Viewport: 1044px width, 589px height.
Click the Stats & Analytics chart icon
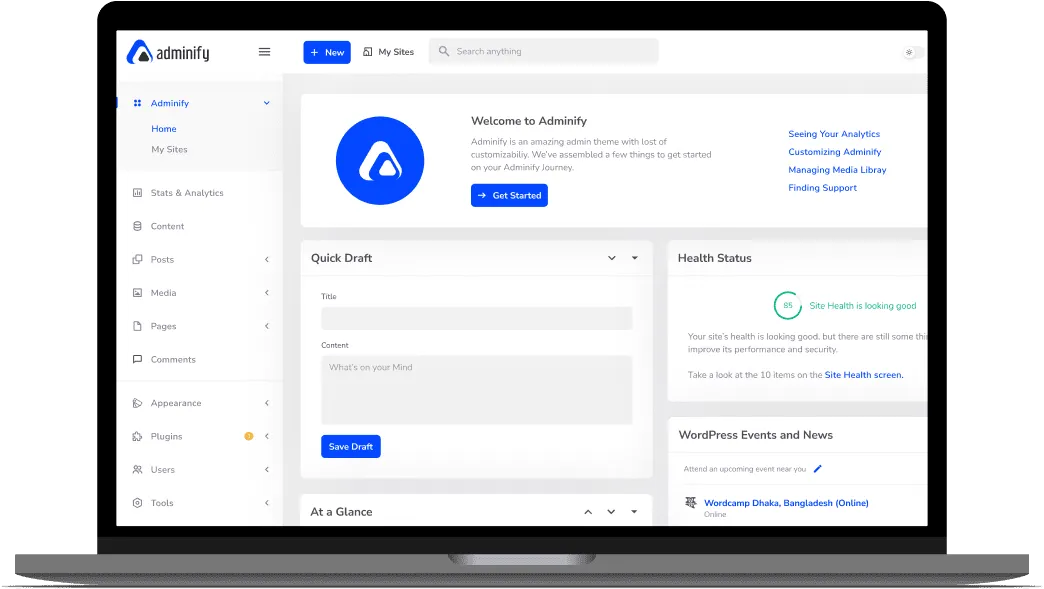pyautogui.click(x=137, y=193)
